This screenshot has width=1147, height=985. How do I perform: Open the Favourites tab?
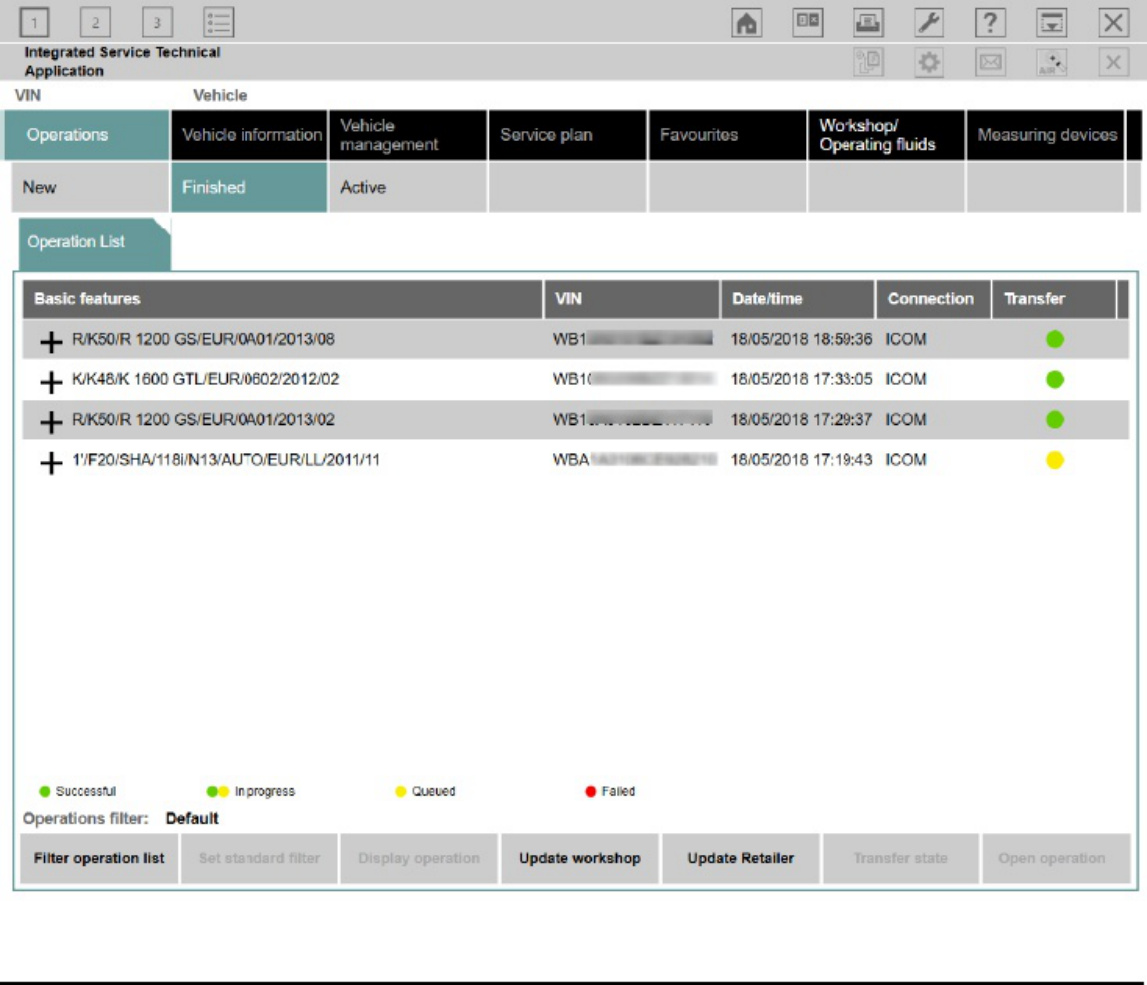[x=727, y=135]
